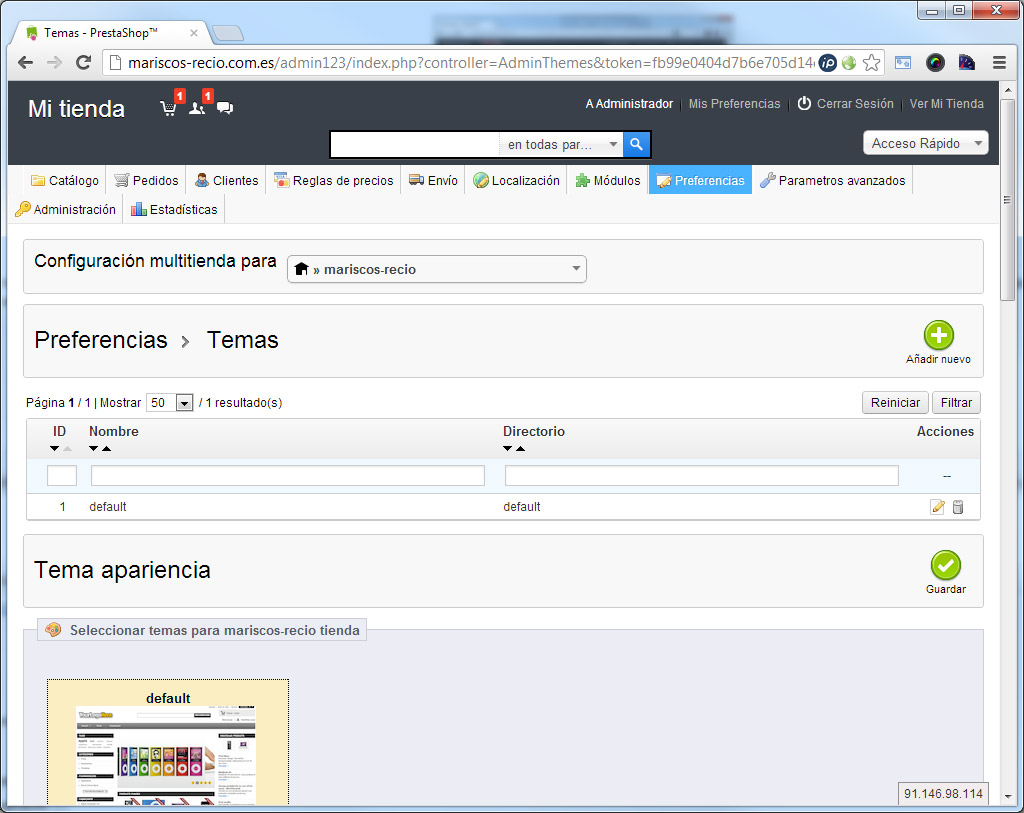Focus the Directorio filter input

(702, 475)
